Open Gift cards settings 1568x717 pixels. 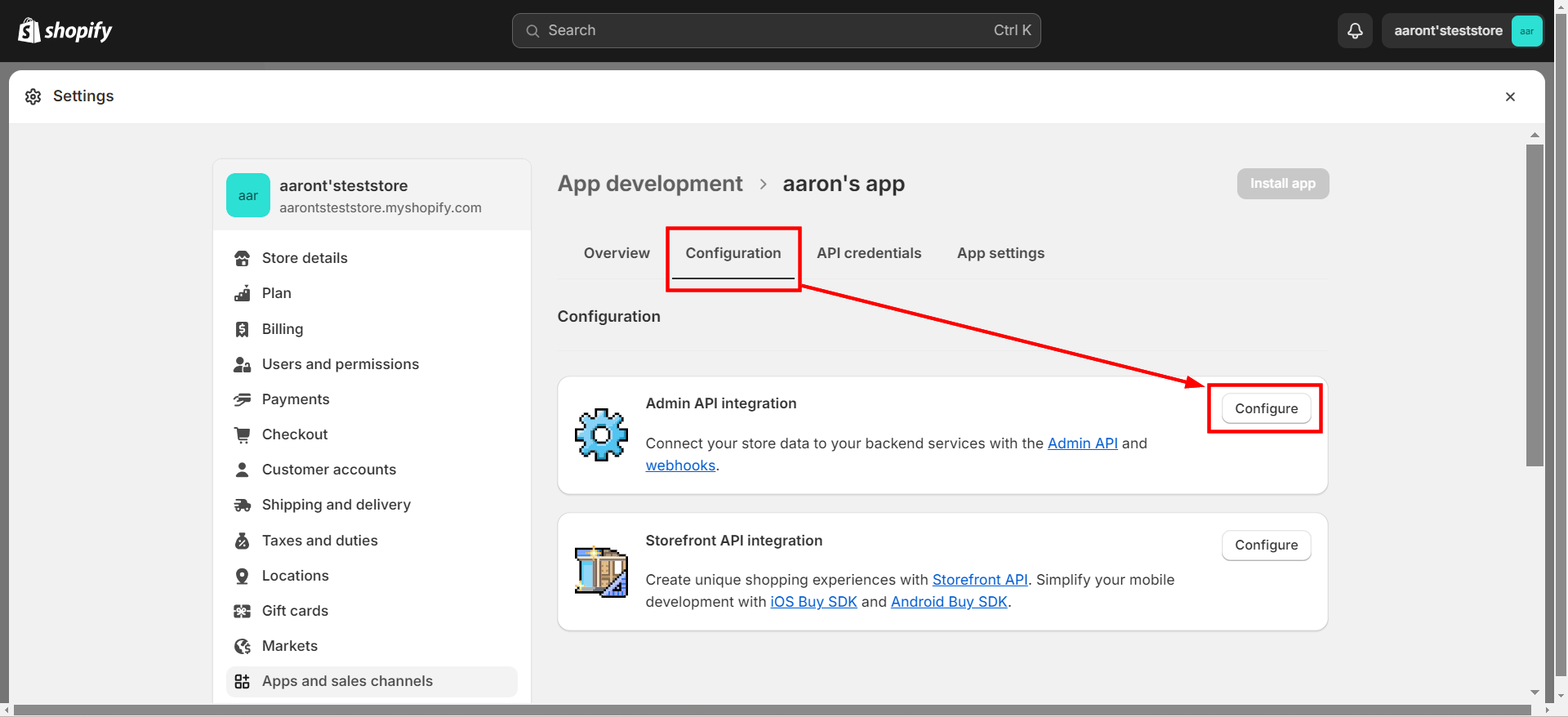coord(372,611)
